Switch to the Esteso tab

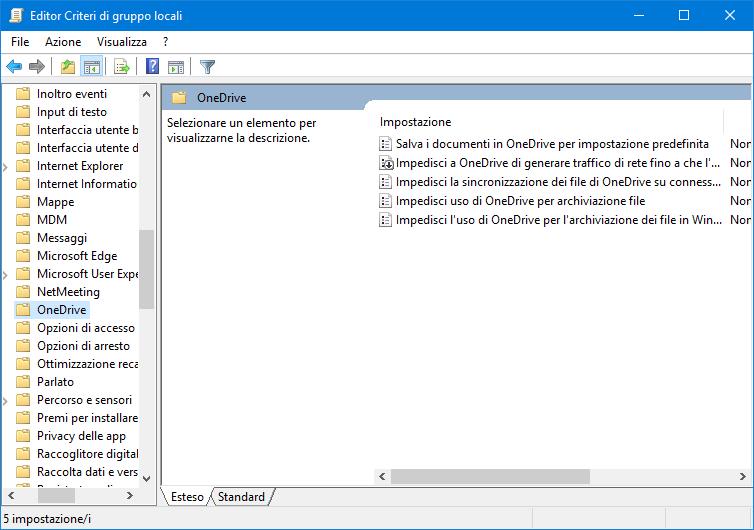point(187,497)
